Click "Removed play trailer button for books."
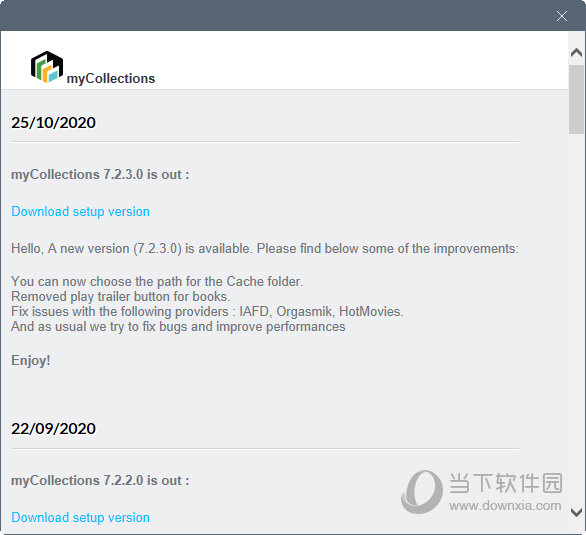The image size is (586, 535). [x=120, y=297]
